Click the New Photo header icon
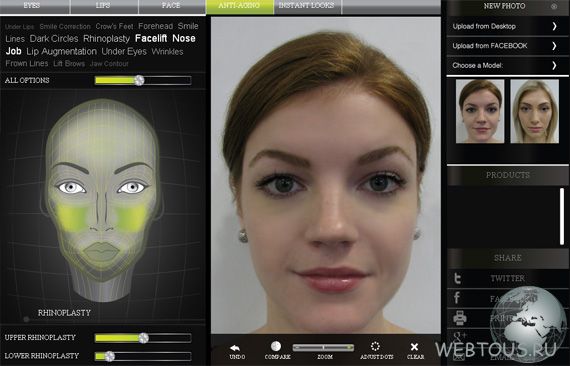The height and width of the screenshot is (366, 570). click(x=554, y=6)
